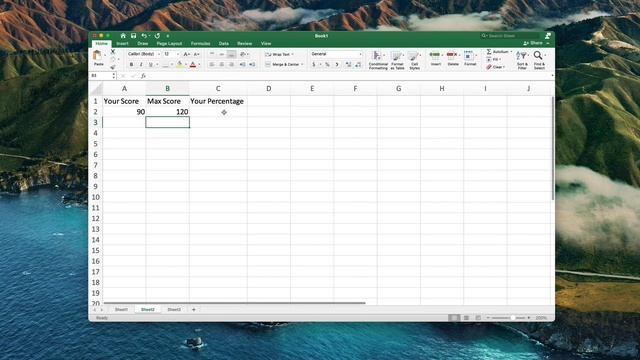
Task: Switch to the Sheet1 tab
Action: coord(121,310)
